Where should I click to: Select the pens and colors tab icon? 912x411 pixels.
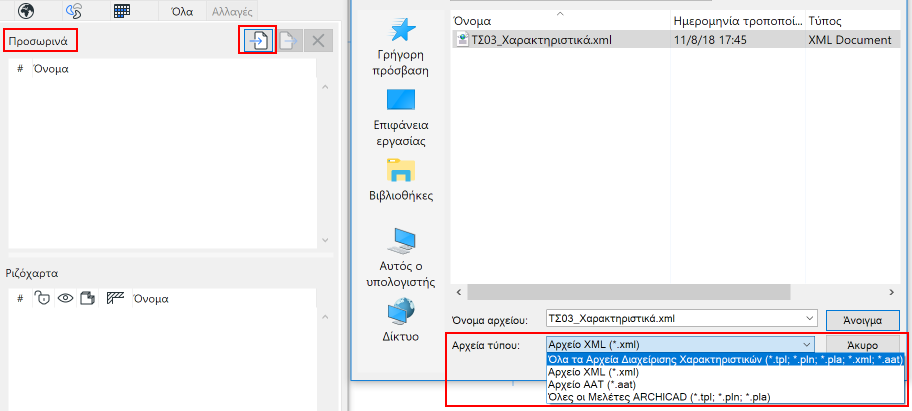click(74, 10)
